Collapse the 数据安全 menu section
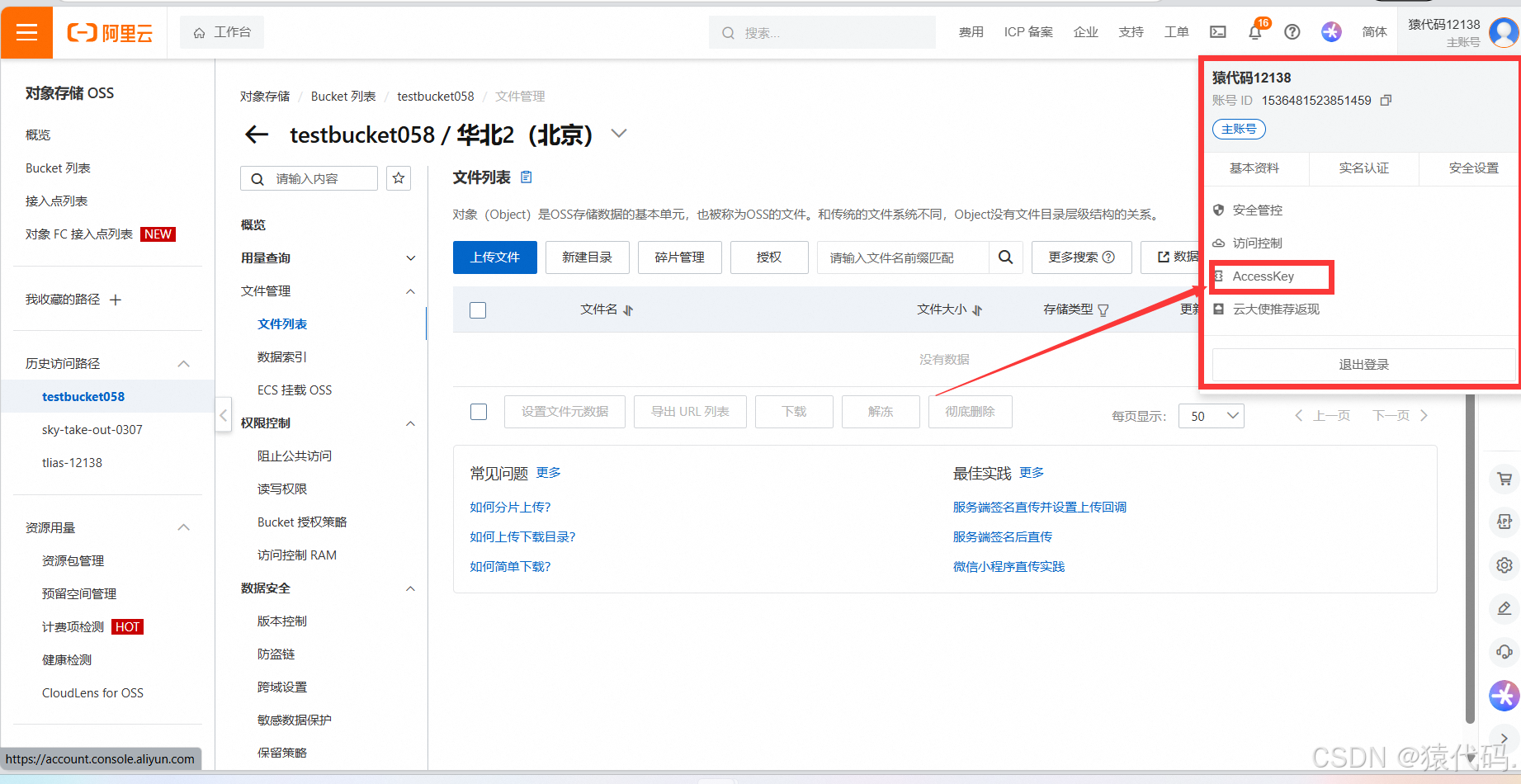The height and width of the screenshot is (784, 1521). point(411,588)
